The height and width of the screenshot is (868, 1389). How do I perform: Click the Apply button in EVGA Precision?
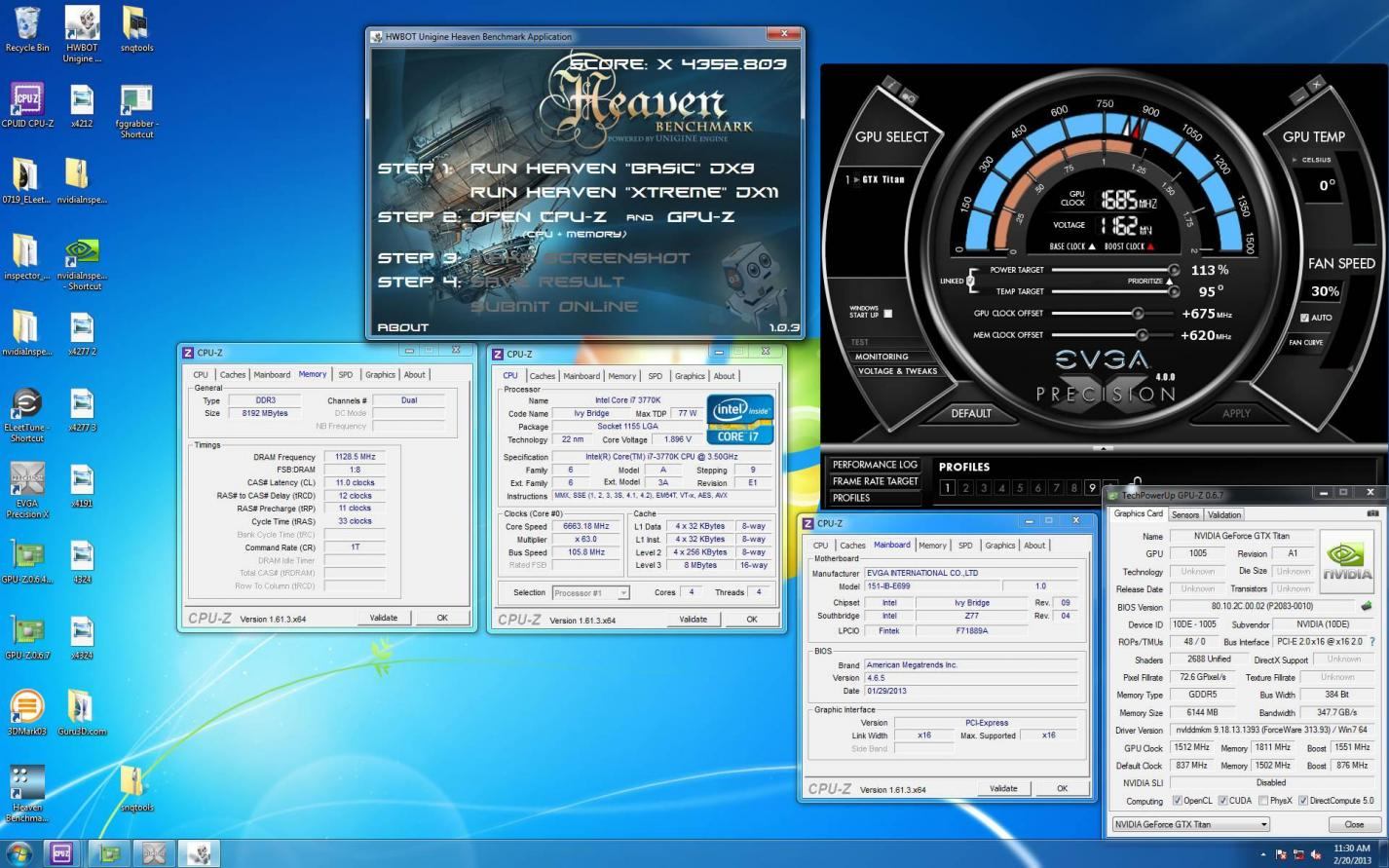pos(1236,413)
